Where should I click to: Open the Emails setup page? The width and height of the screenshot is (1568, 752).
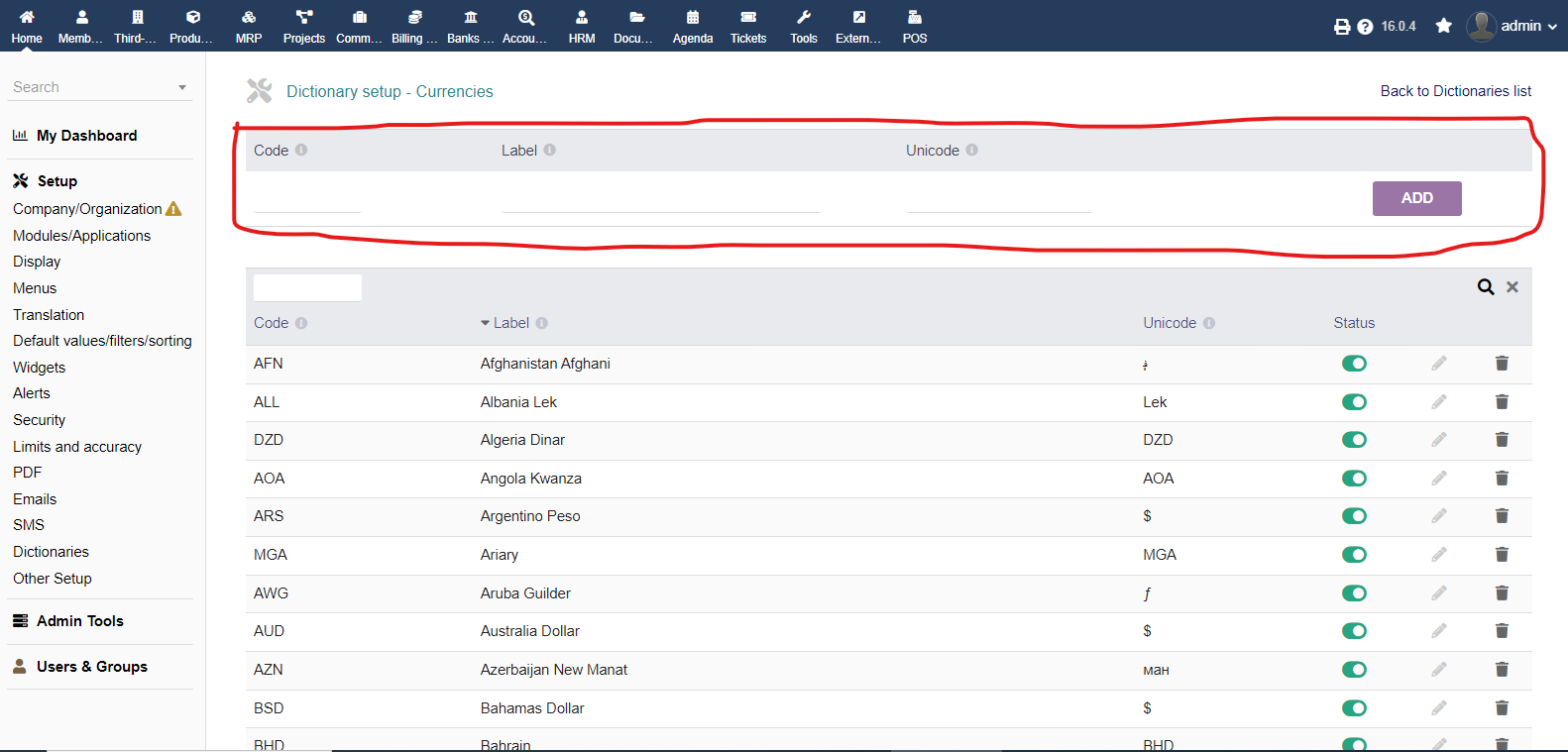pyautogui.click(x=35, y=499)
